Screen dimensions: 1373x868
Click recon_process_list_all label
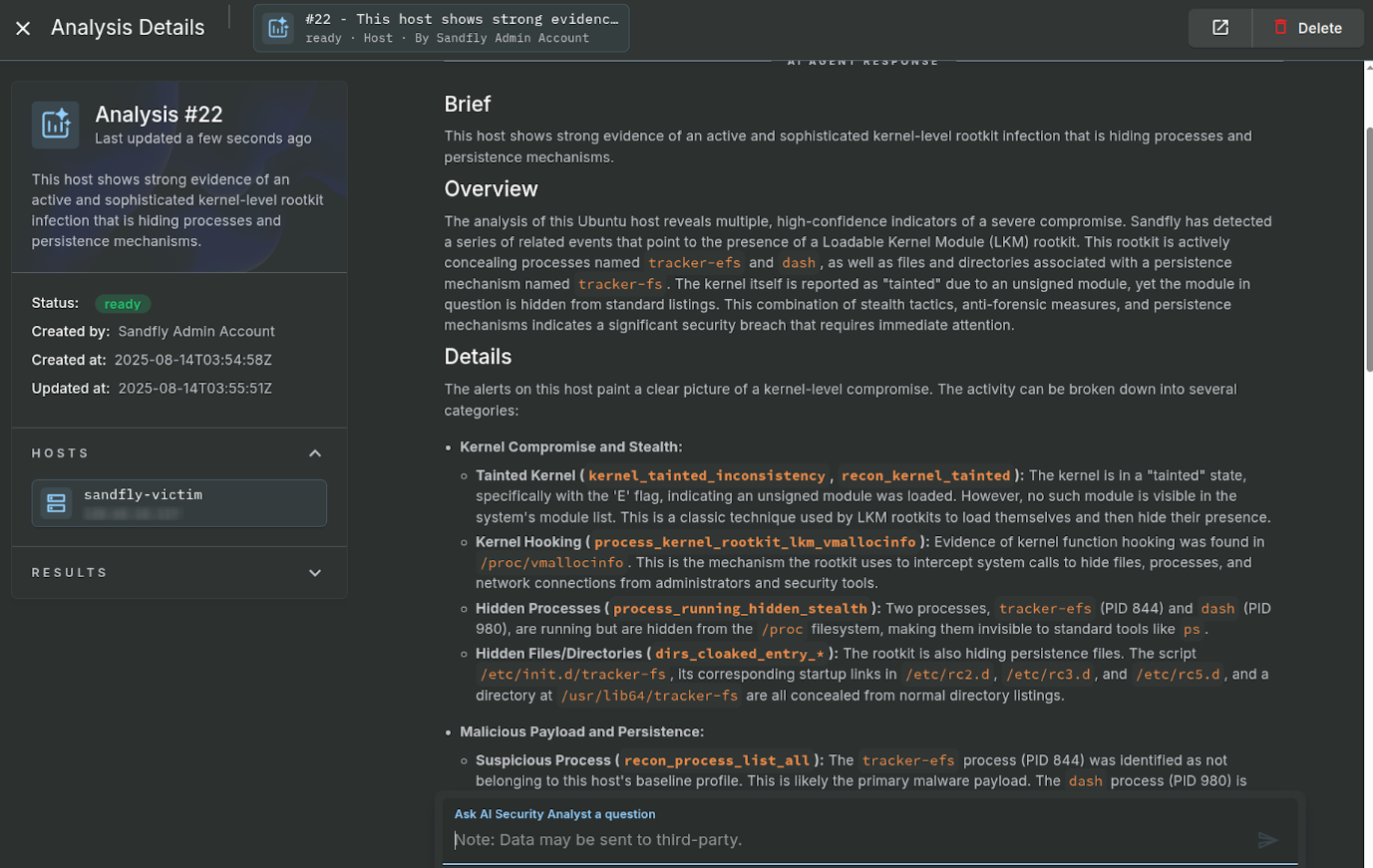[x=717, y=760]
